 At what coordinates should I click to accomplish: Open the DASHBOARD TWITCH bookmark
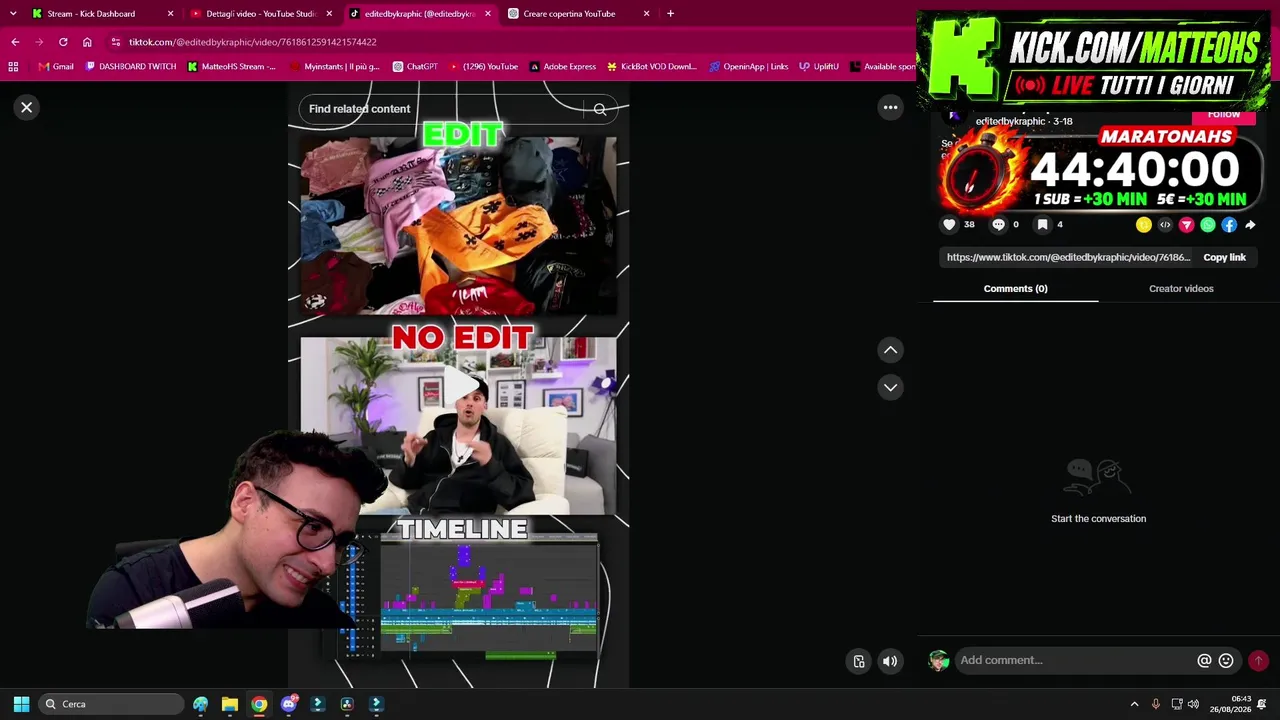(131, 67)
